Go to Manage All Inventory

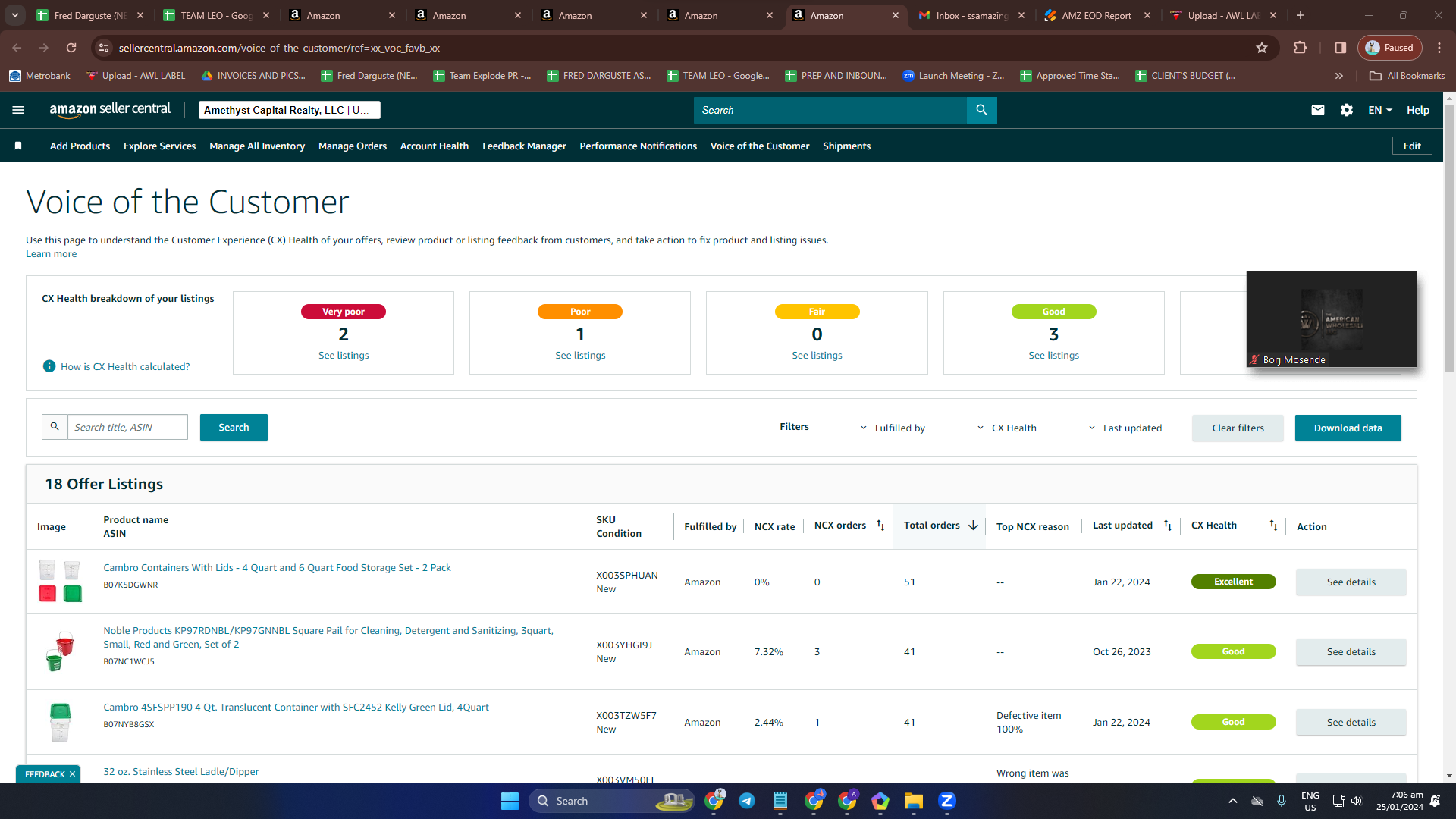point(257,146)
